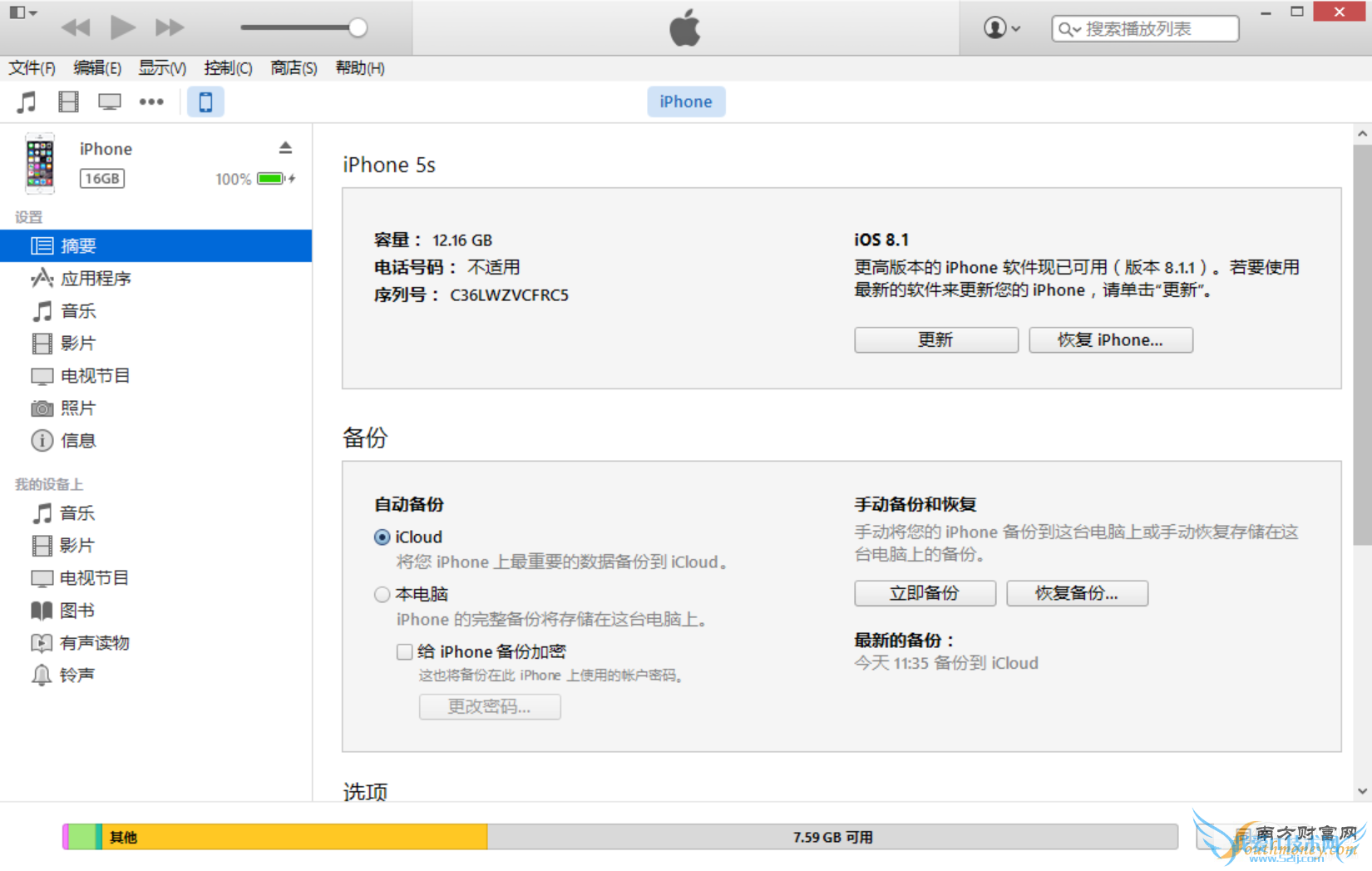Open the Movies library section
Image resolution: width=1372 pixels, height=871 pixels.
(x=68, y=101)
